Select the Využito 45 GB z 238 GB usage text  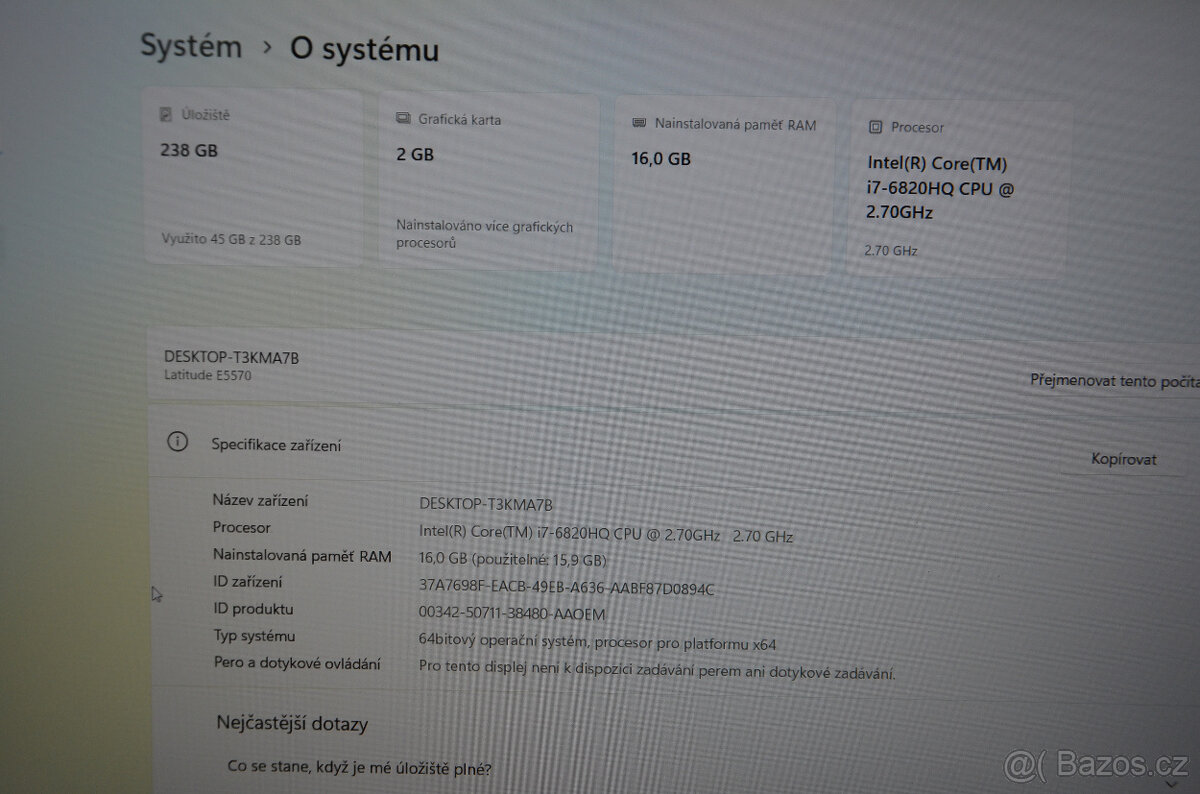[231, 239]
